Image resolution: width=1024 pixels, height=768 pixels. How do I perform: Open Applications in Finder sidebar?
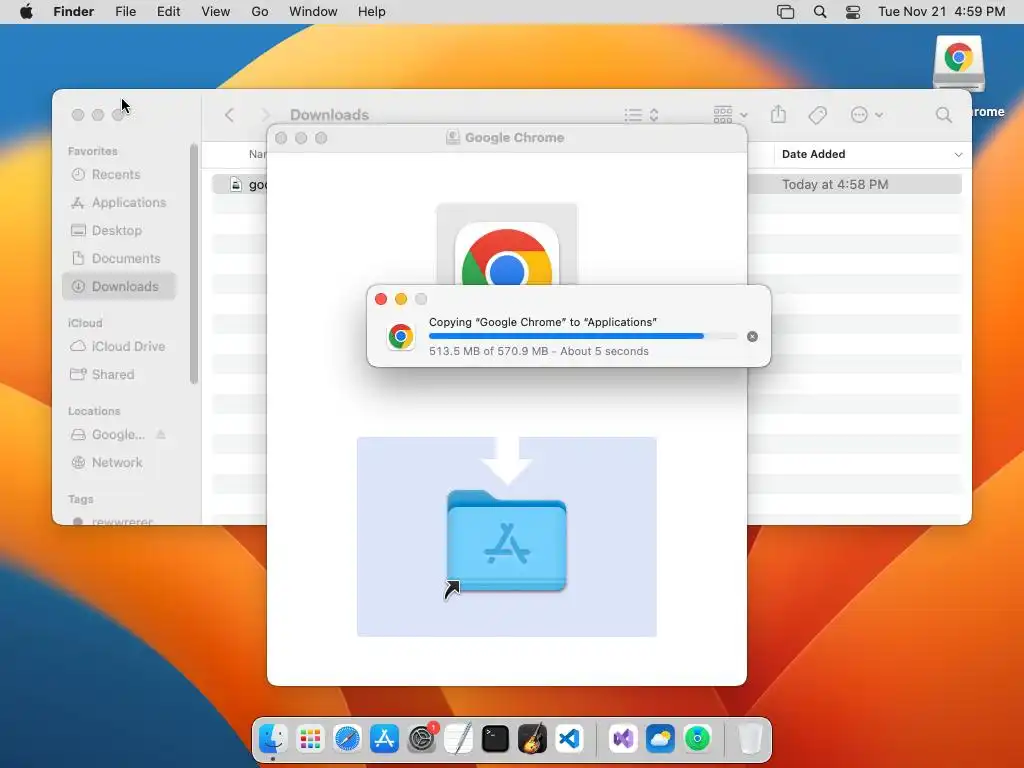pyautogui.click(x=119, y=202)
